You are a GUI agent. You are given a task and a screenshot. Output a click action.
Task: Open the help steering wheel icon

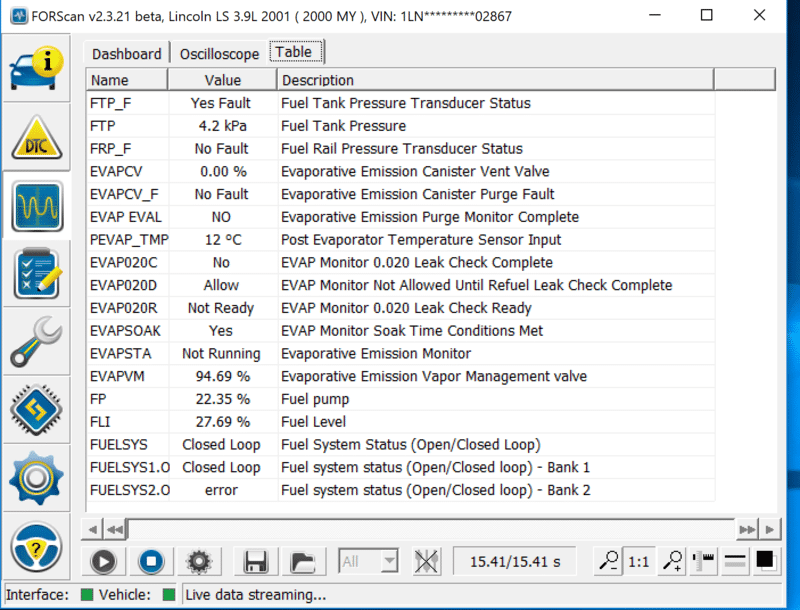point(37,547)
